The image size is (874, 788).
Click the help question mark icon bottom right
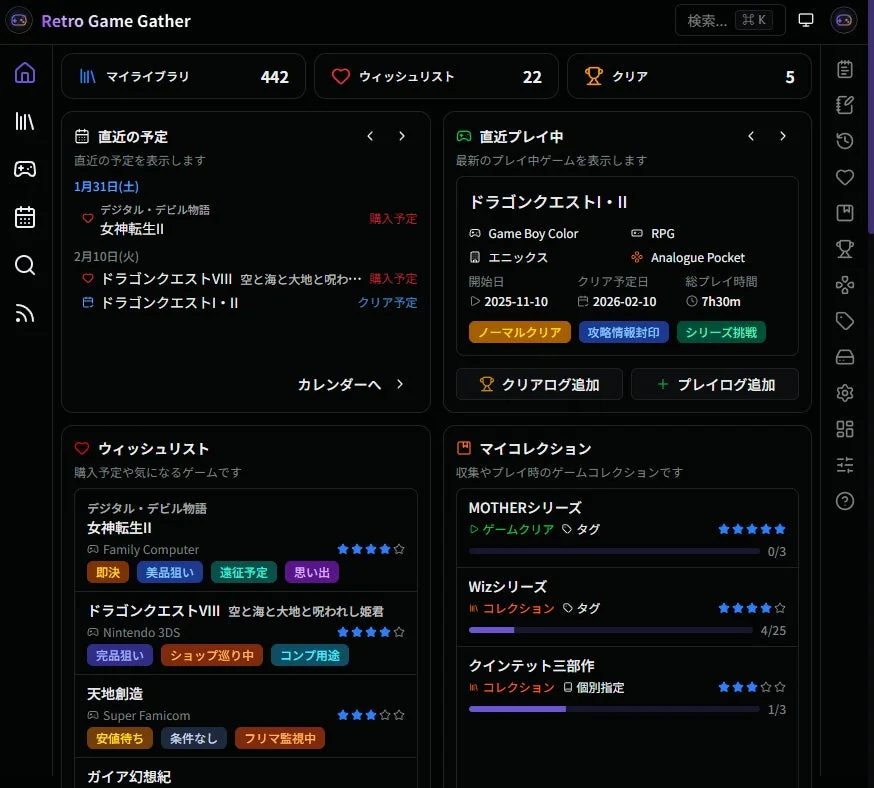(845, 501)
